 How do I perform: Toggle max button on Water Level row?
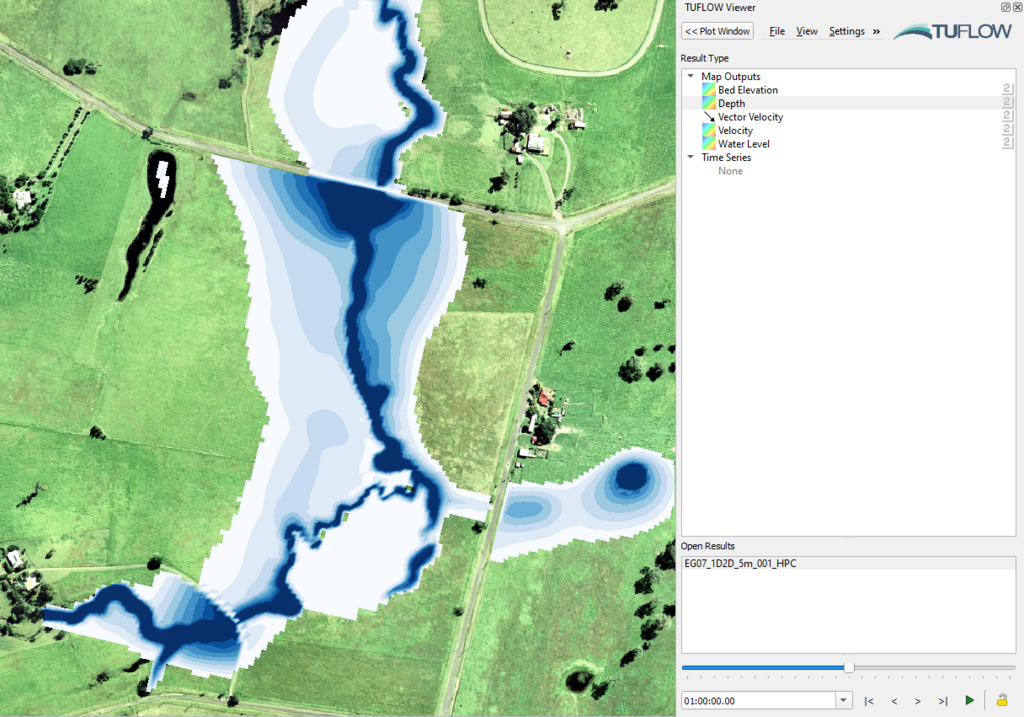pos(1008,144)
